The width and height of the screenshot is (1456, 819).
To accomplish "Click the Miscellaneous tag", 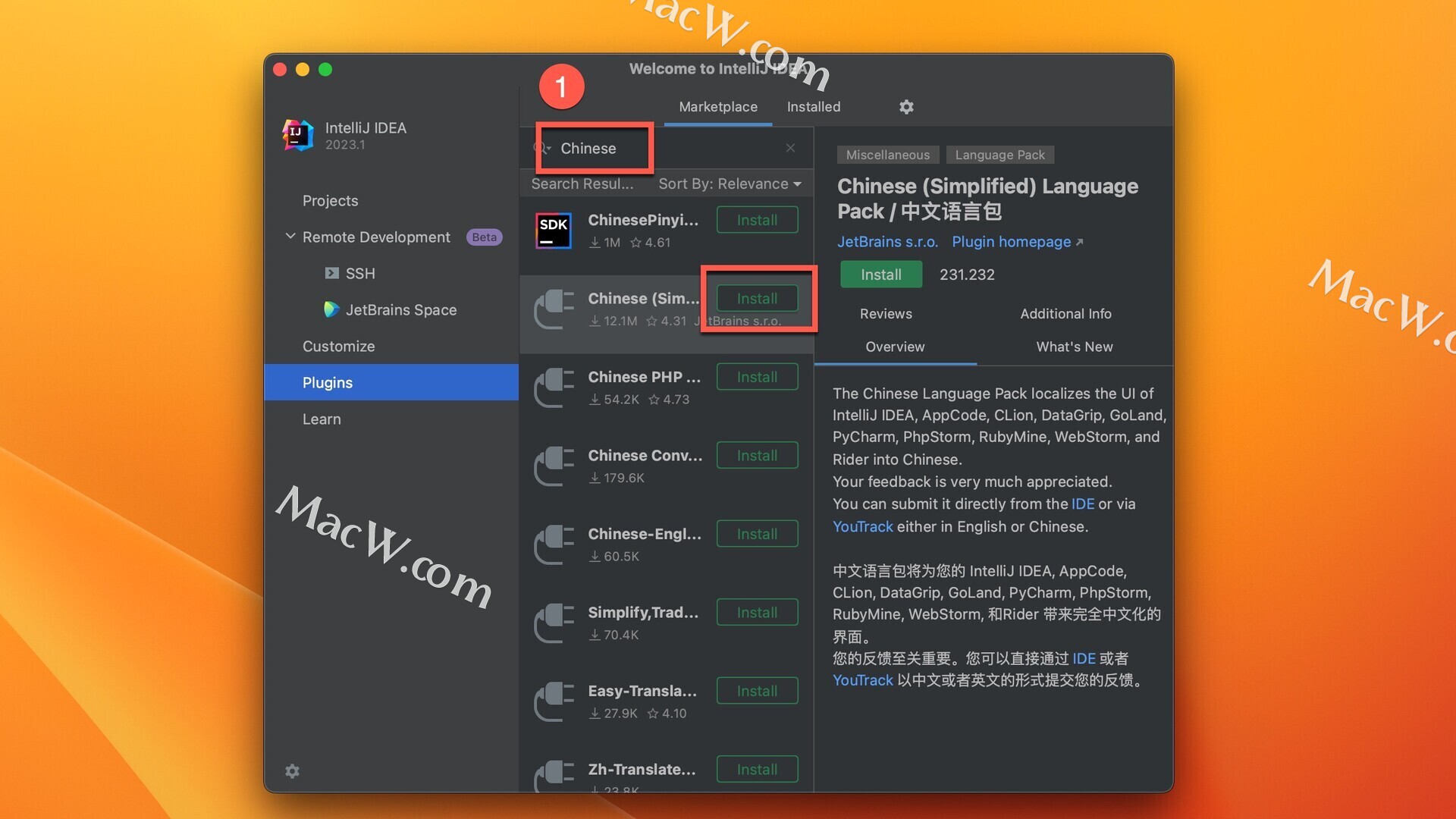I will (888, 155).
